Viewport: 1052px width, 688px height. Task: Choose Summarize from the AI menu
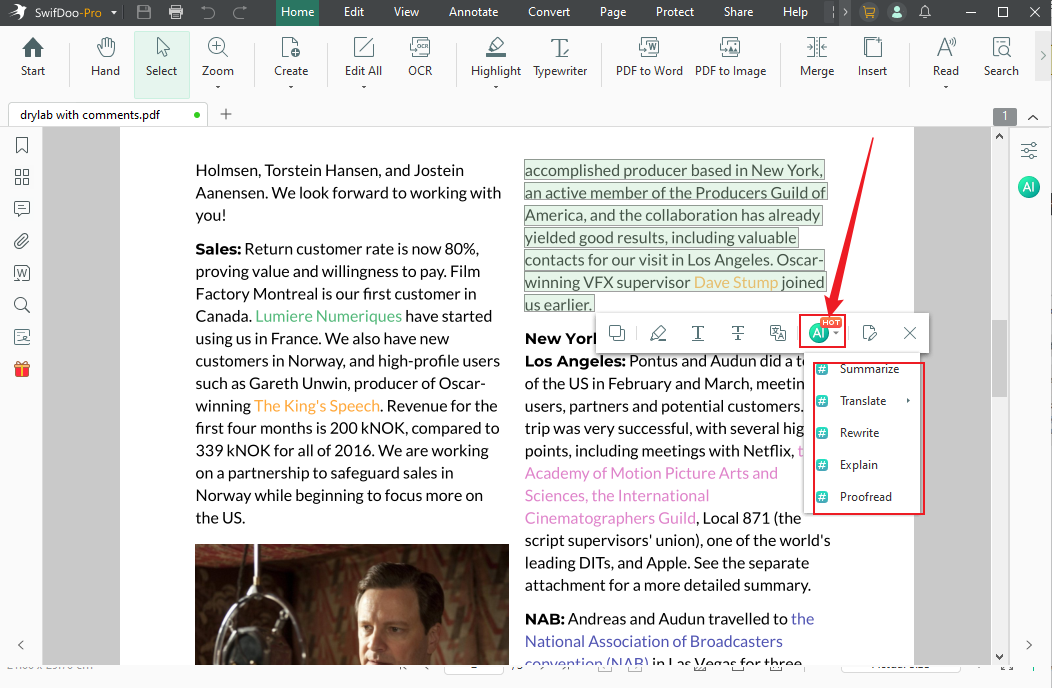pyautogui.click(x=867, y=368)
